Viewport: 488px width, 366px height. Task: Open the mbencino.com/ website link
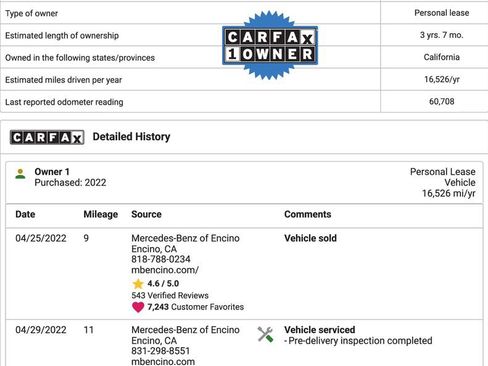click(x=165, y=270)
